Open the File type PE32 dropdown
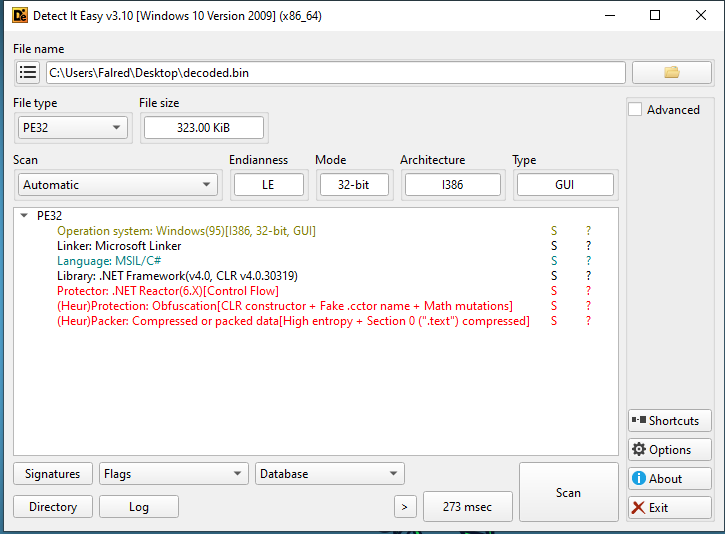 pyautogui.click(x=73, y=127)
